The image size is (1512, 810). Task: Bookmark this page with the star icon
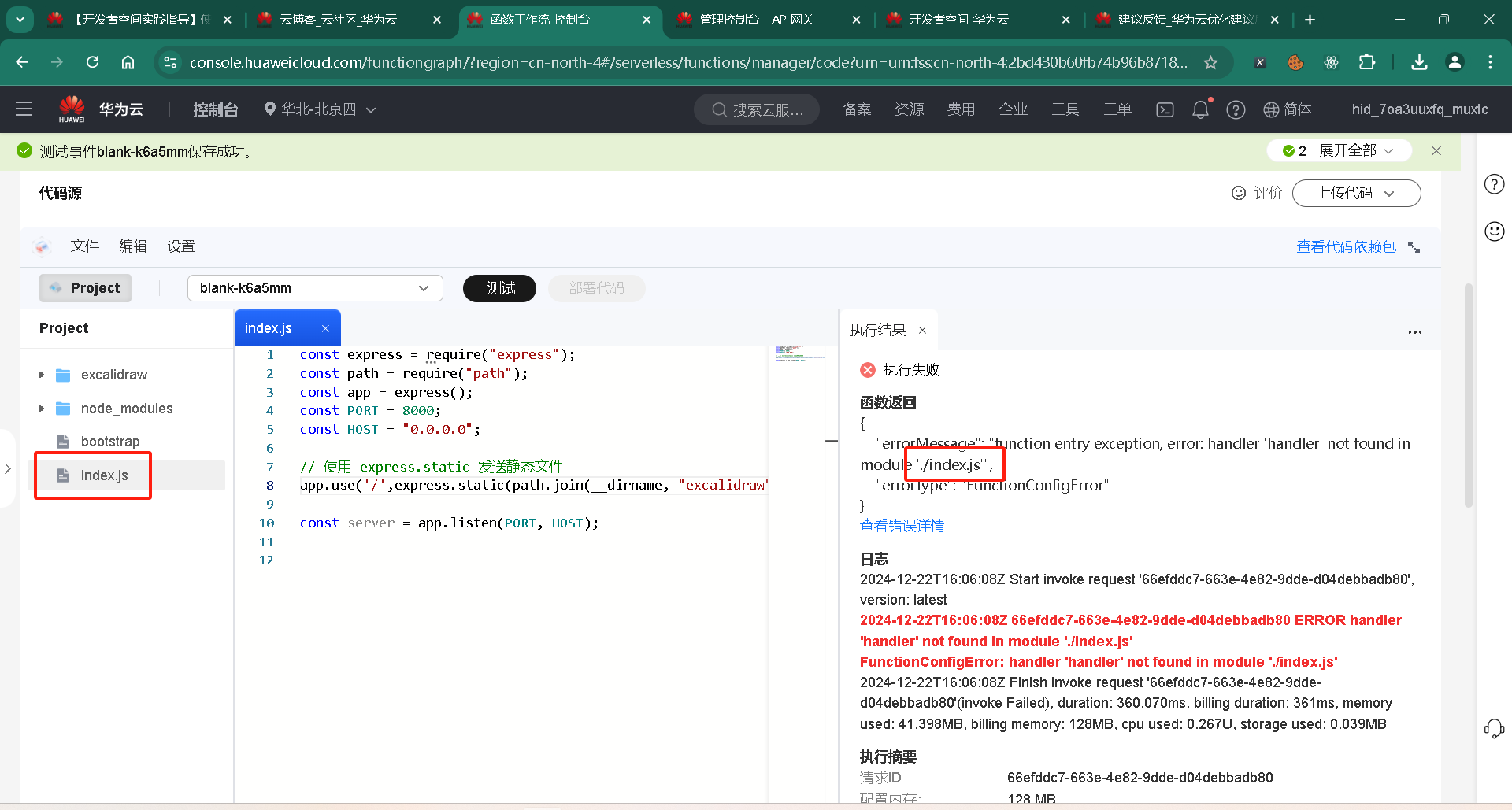(x=1210, y=62)
